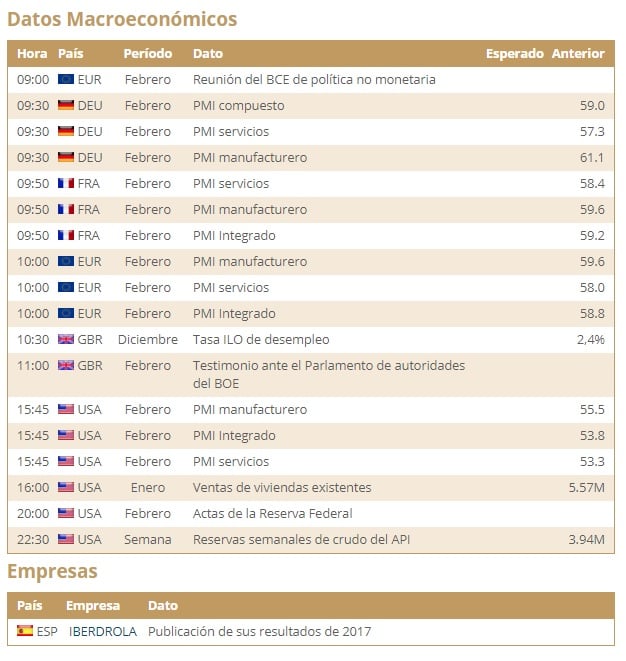Screen dimensions: 626x661
Task: Click the Anterior column header
Action: tap(578, 53)
